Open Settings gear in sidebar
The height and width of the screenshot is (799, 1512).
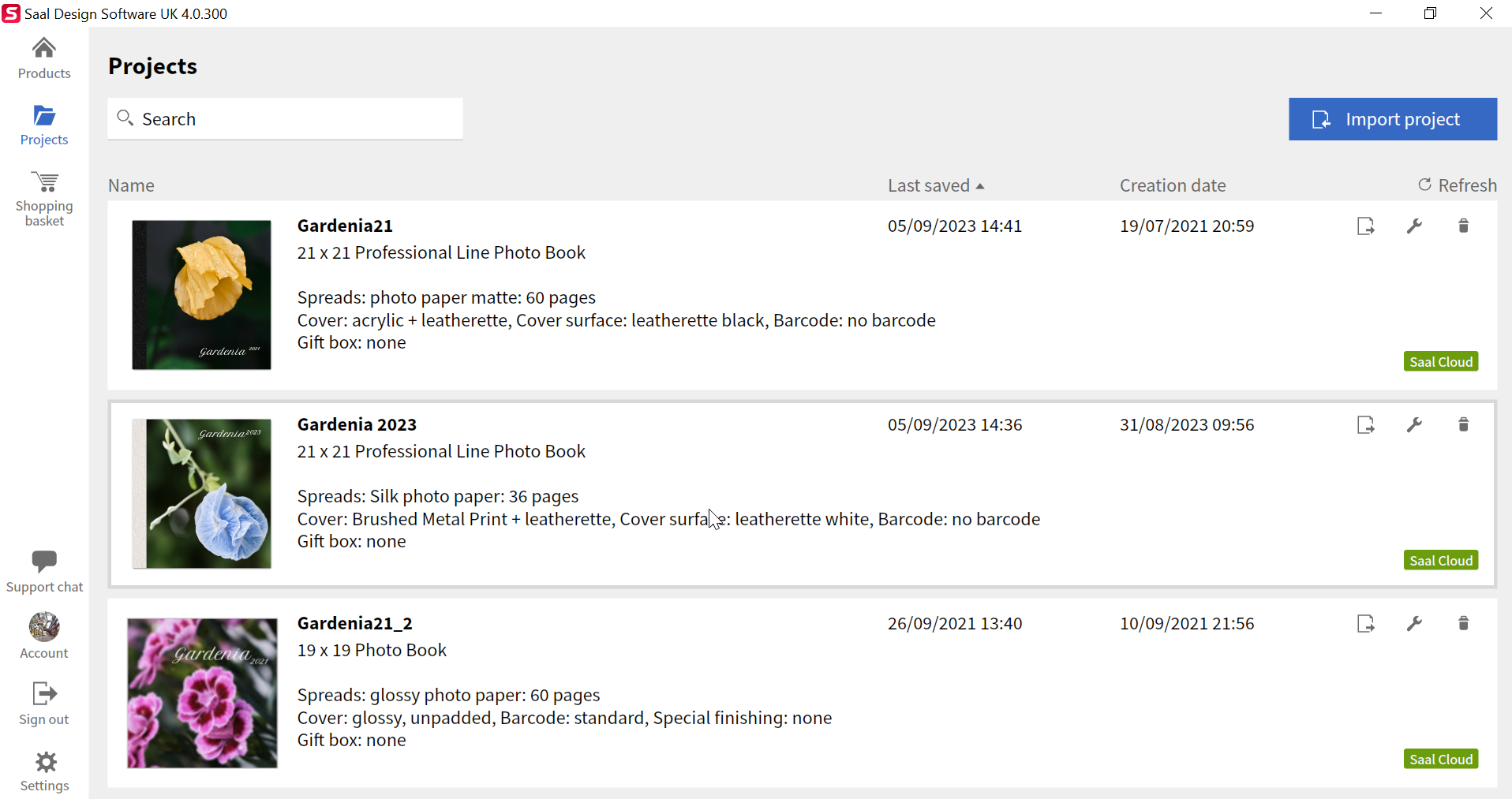(45, 771)
